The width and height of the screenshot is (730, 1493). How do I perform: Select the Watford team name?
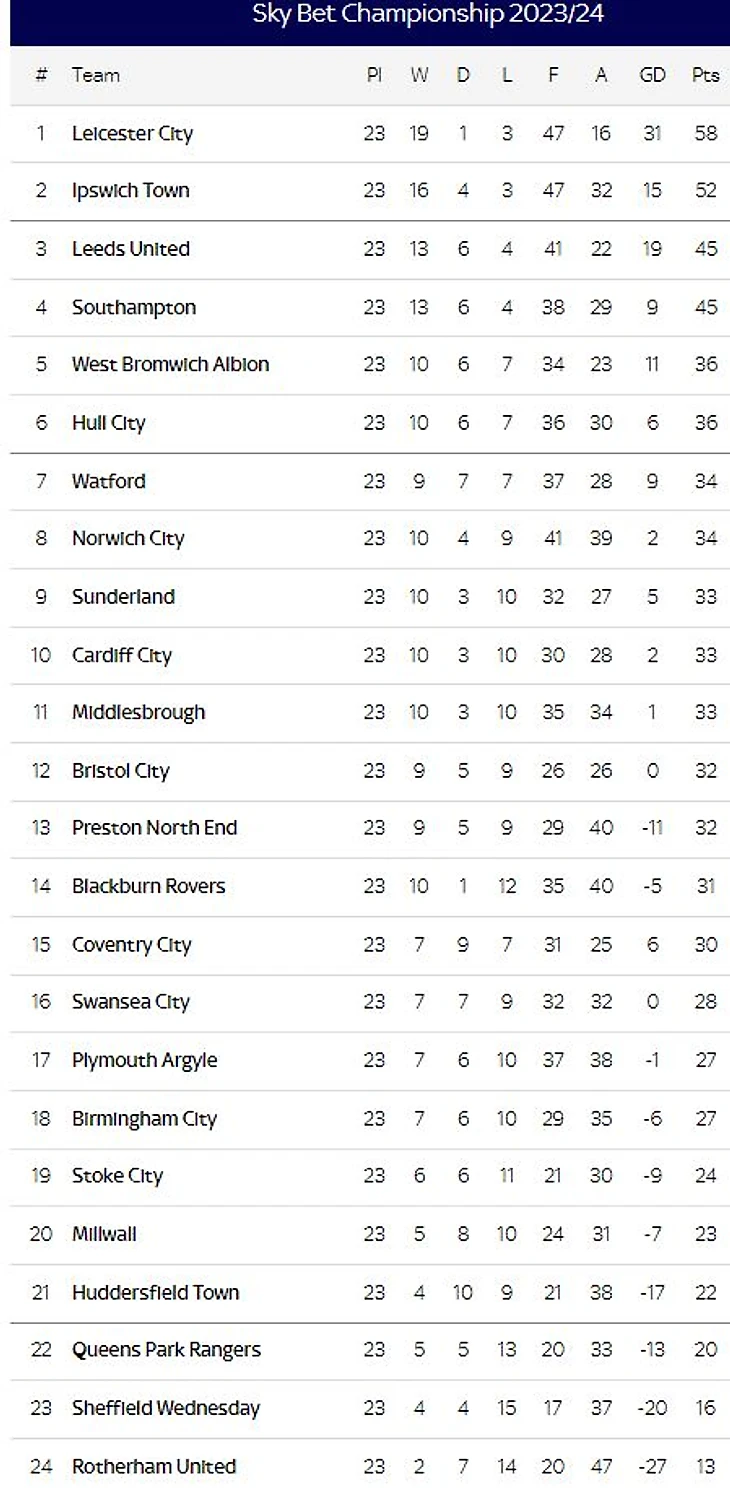point(108,481)
